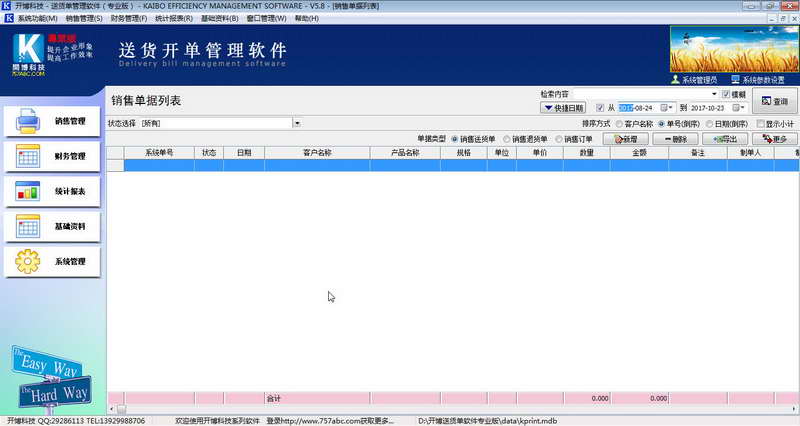Click the 状态 column header
The image size is (800, 426).
point(209,153)
